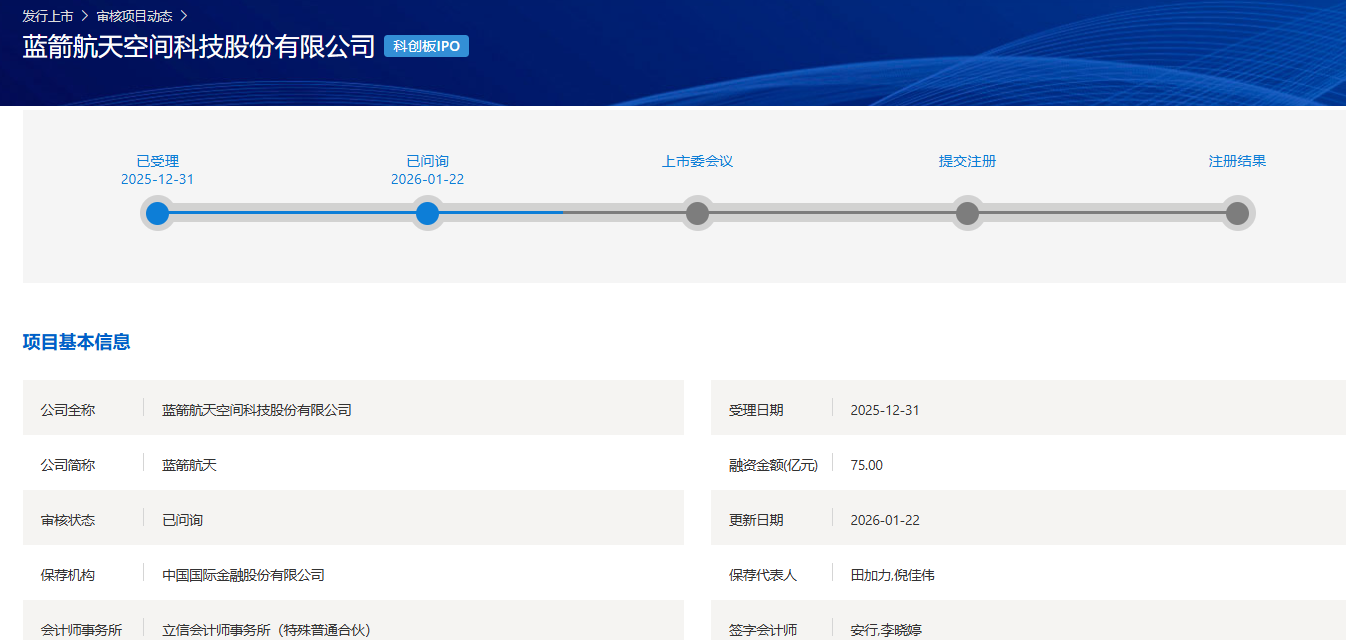Click the 立信会计师事务所 accounting firm entry

coord(266,630)
